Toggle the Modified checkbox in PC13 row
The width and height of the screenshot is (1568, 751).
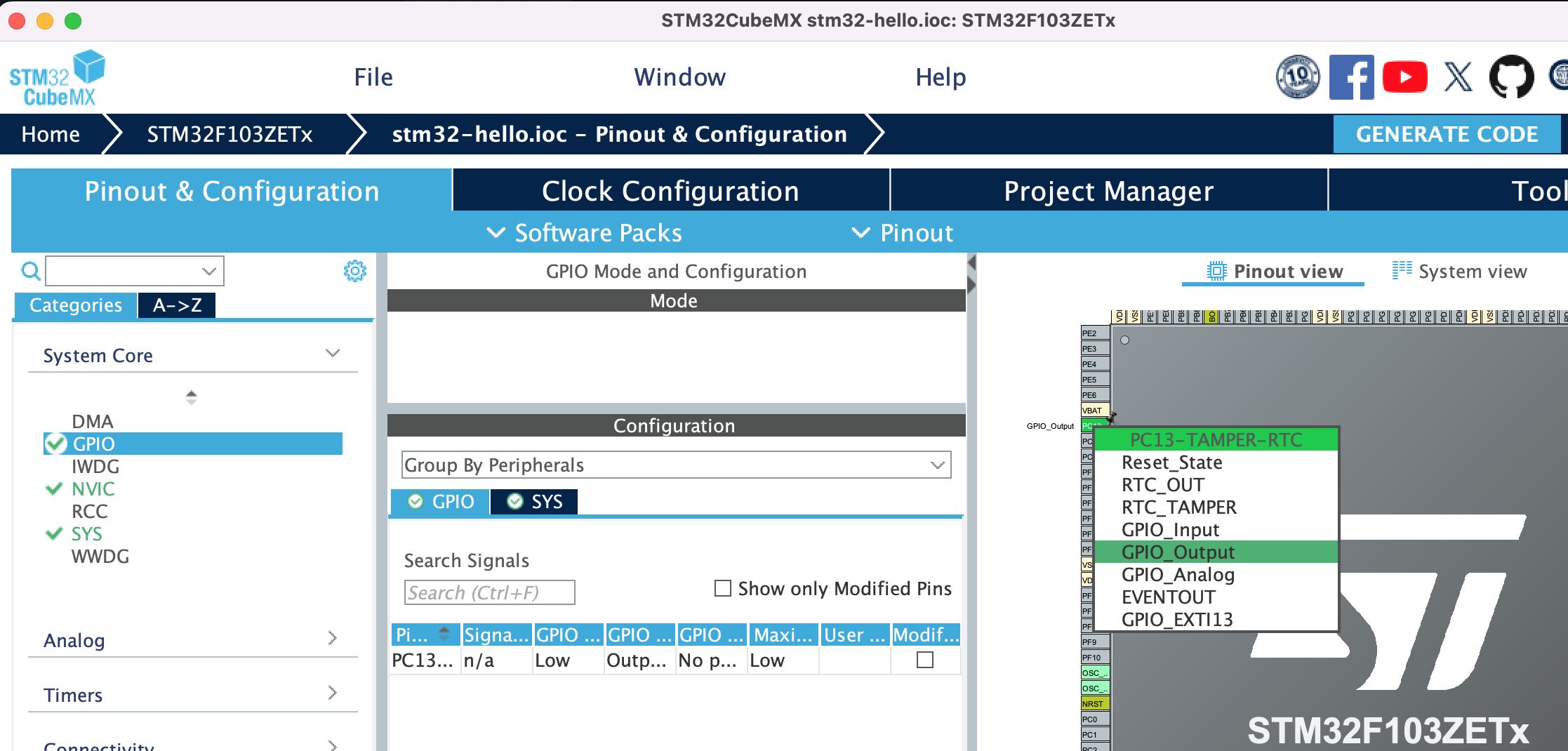(x=925, y=660)
